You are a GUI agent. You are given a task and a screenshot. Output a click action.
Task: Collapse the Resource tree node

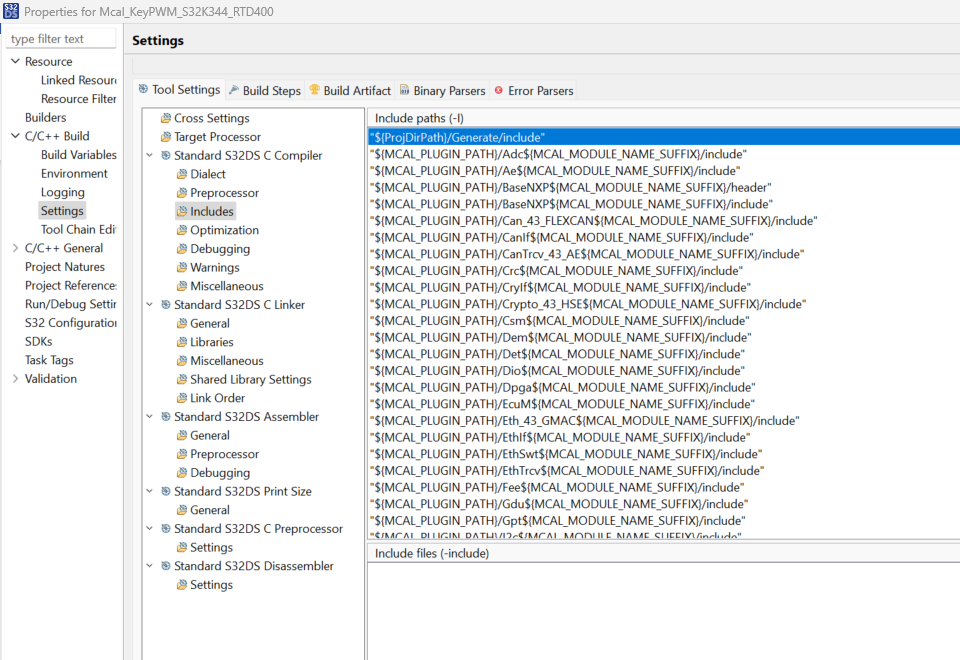tap(15, 61)
